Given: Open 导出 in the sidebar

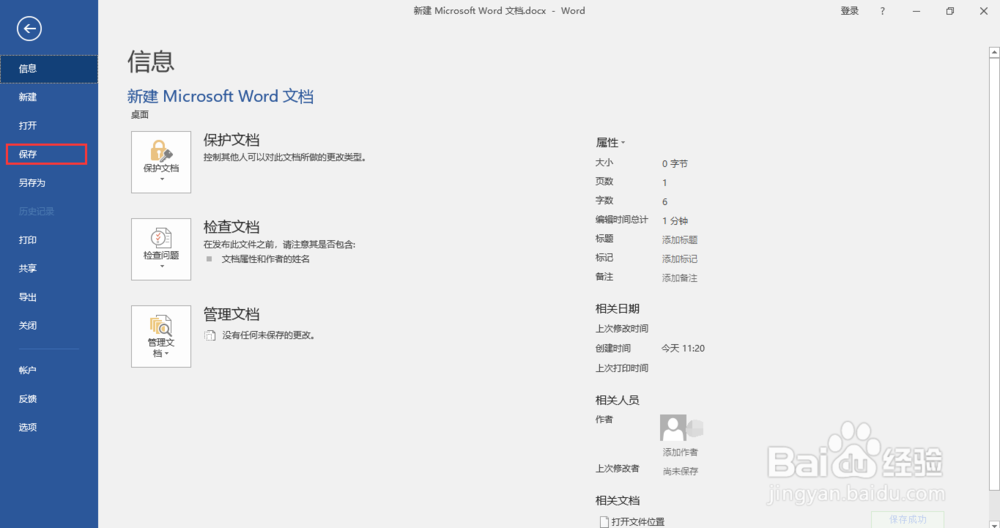Looking at the screenshot, I should tap(49, 297).
